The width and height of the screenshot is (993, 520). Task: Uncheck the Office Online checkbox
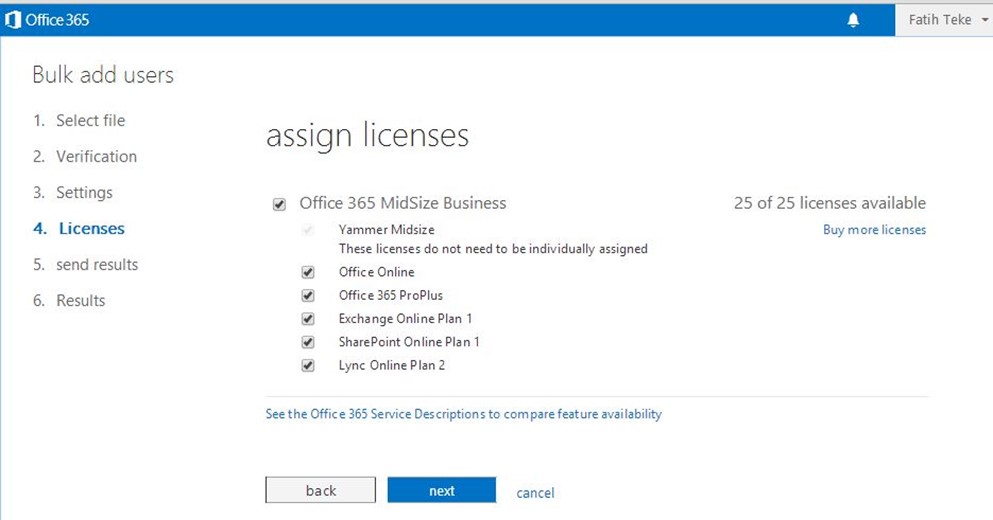(x=308, y=272)
